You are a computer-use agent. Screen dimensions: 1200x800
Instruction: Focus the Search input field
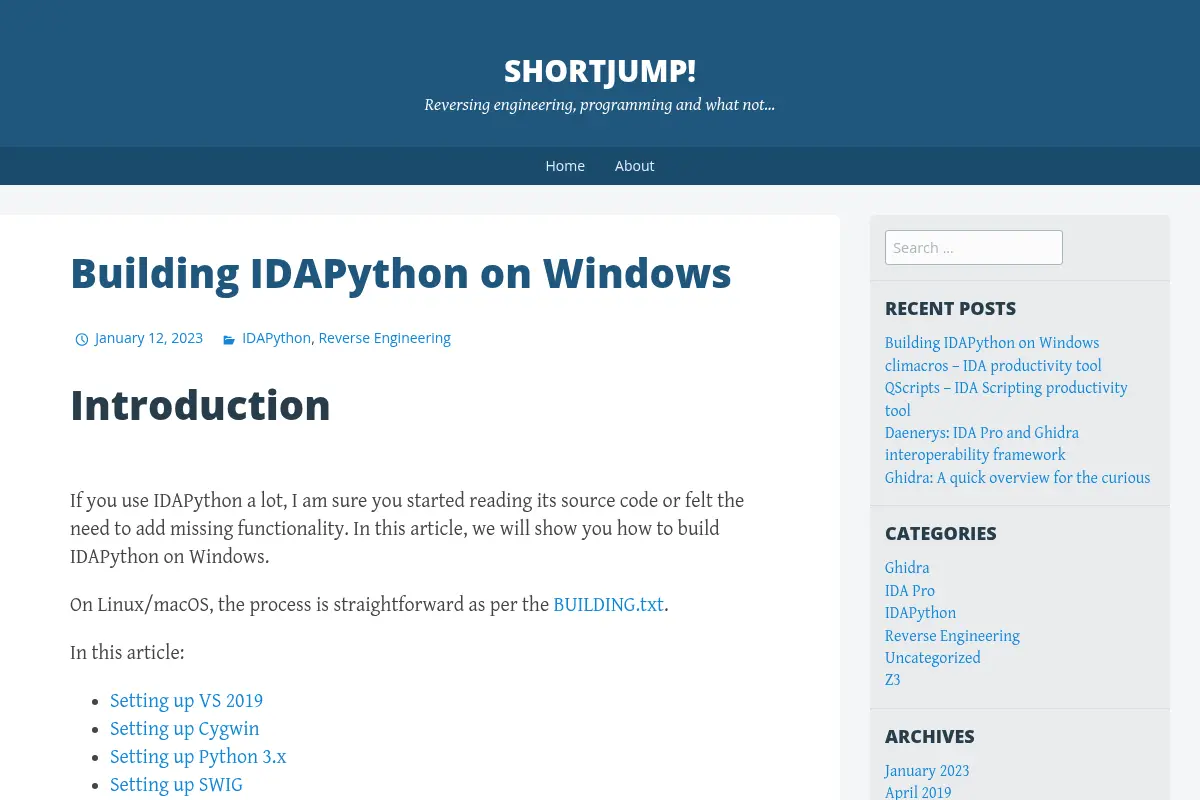click(974, 247)
